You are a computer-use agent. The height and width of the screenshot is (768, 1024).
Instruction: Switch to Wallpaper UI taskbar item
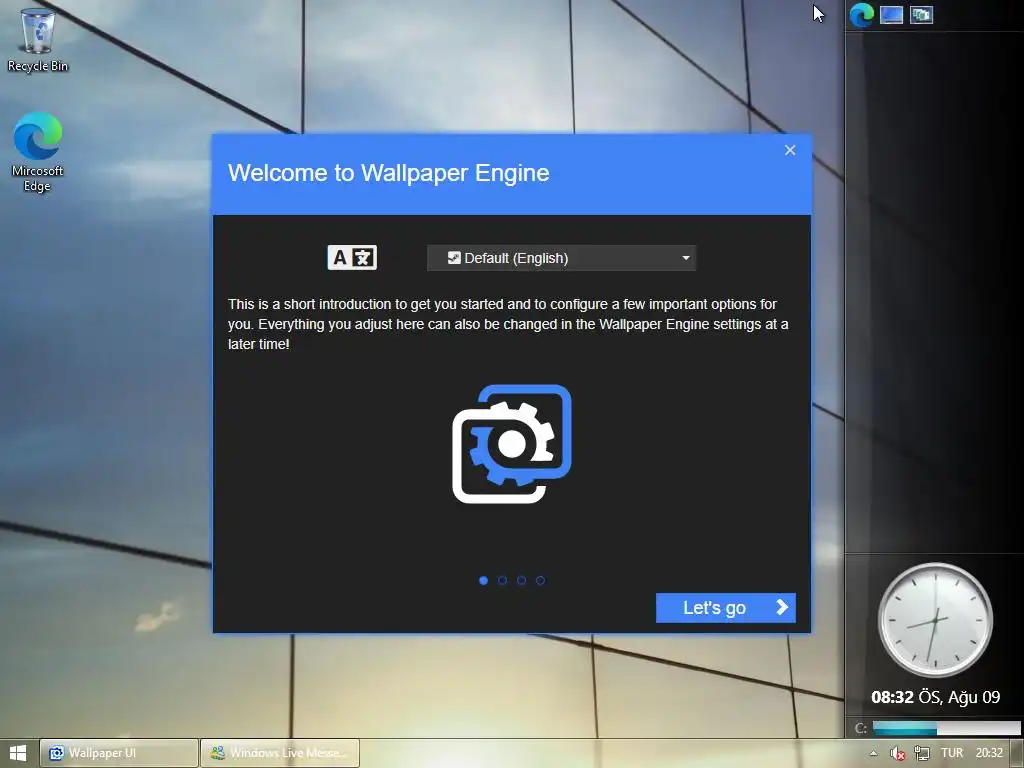coord(119,753)
